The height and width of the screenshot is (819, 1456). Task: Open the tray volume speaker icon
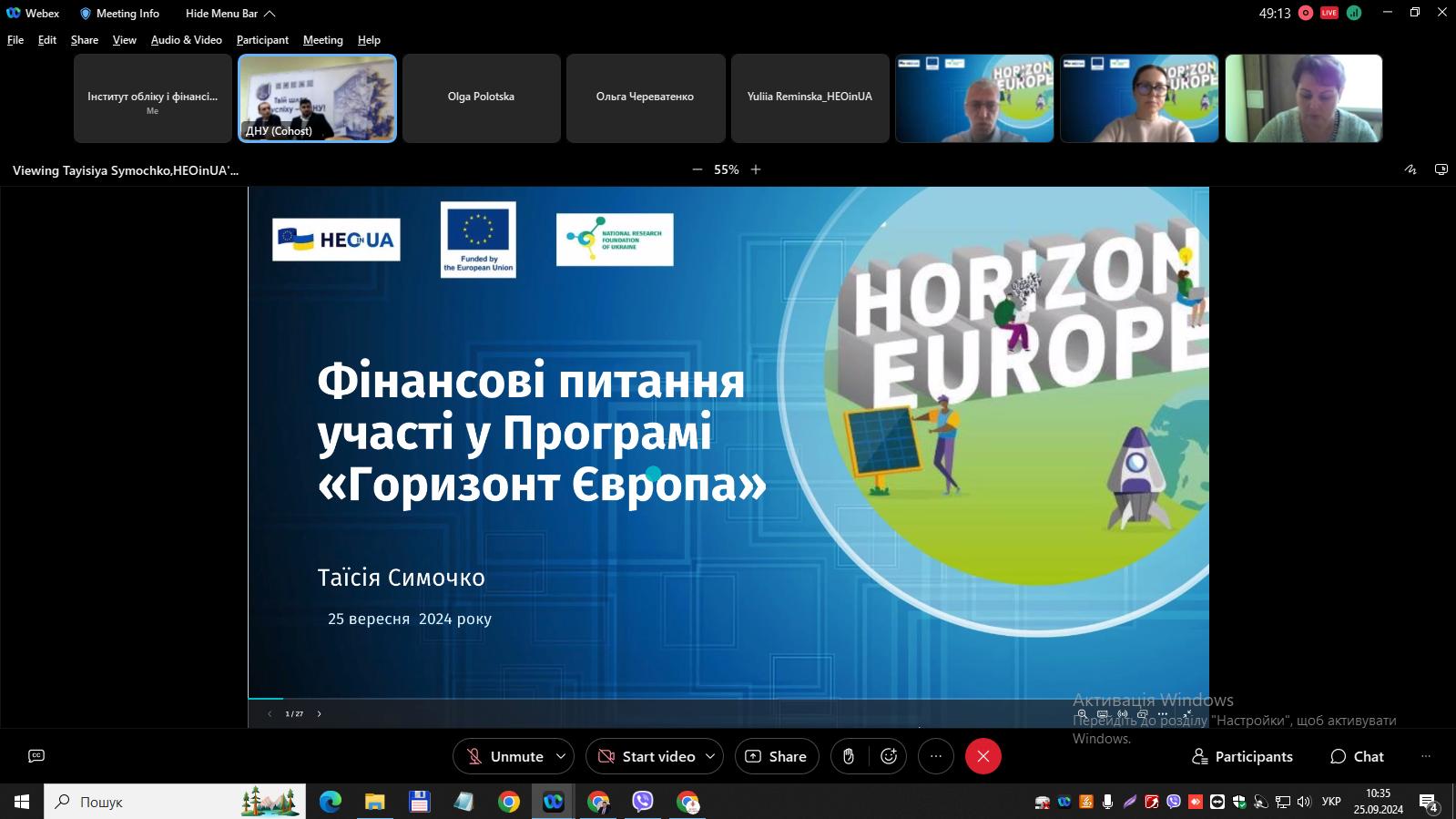pyautogui.click(x=1304, y=802)
